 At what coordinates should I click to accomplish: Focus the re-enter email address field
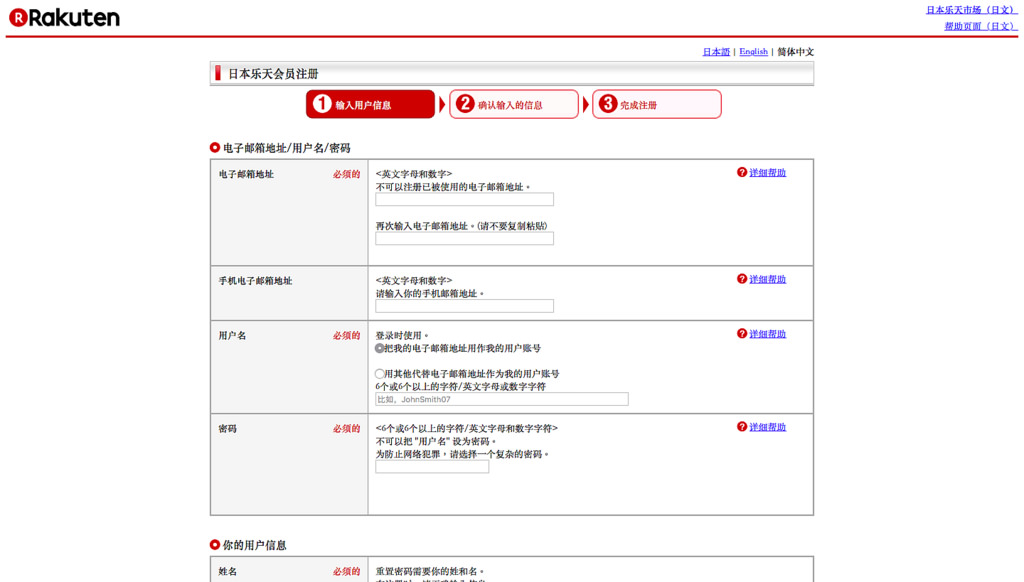point(464,239)
